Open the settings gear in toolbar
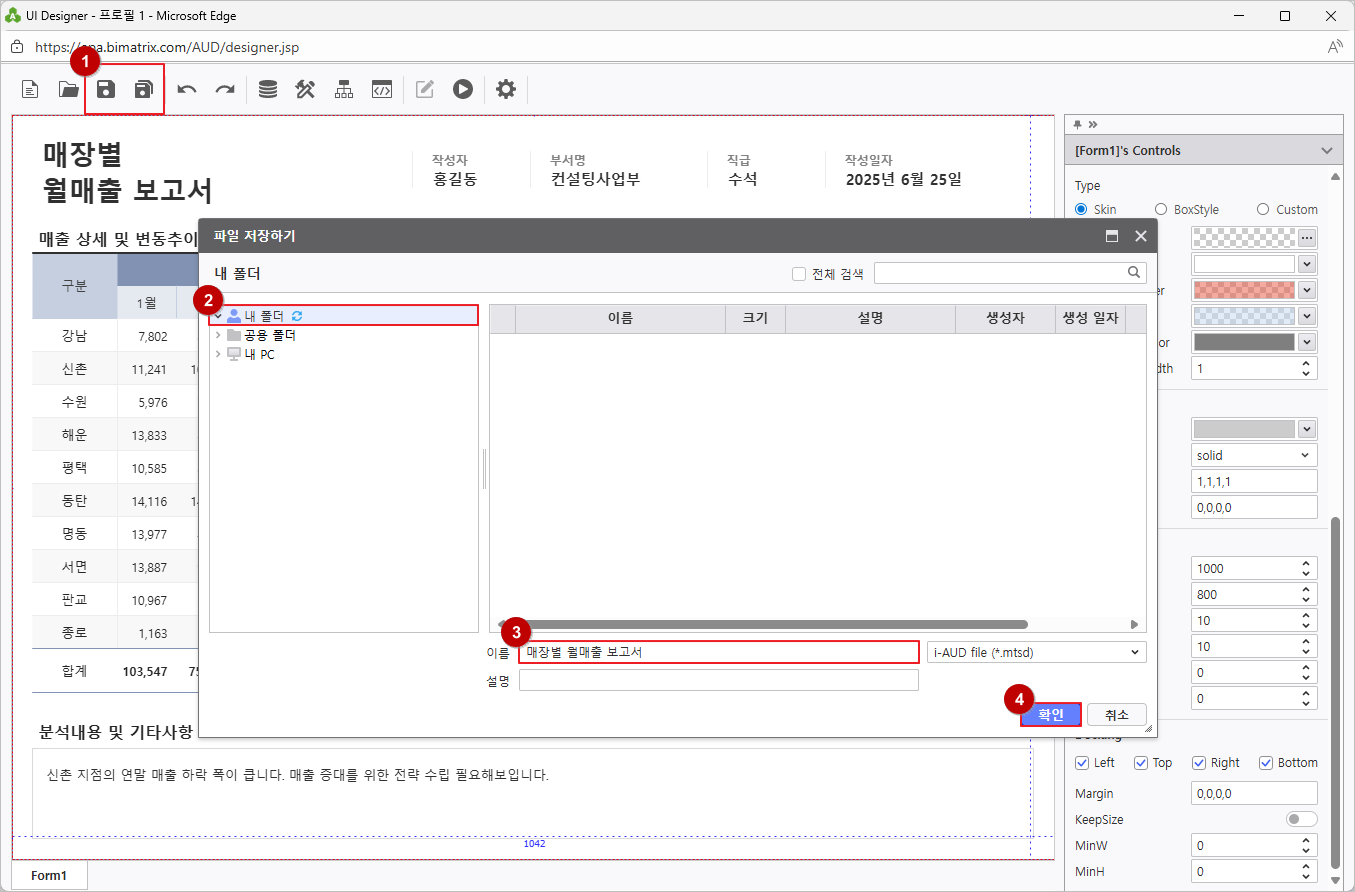1355x892 pixels. (506, 89)
